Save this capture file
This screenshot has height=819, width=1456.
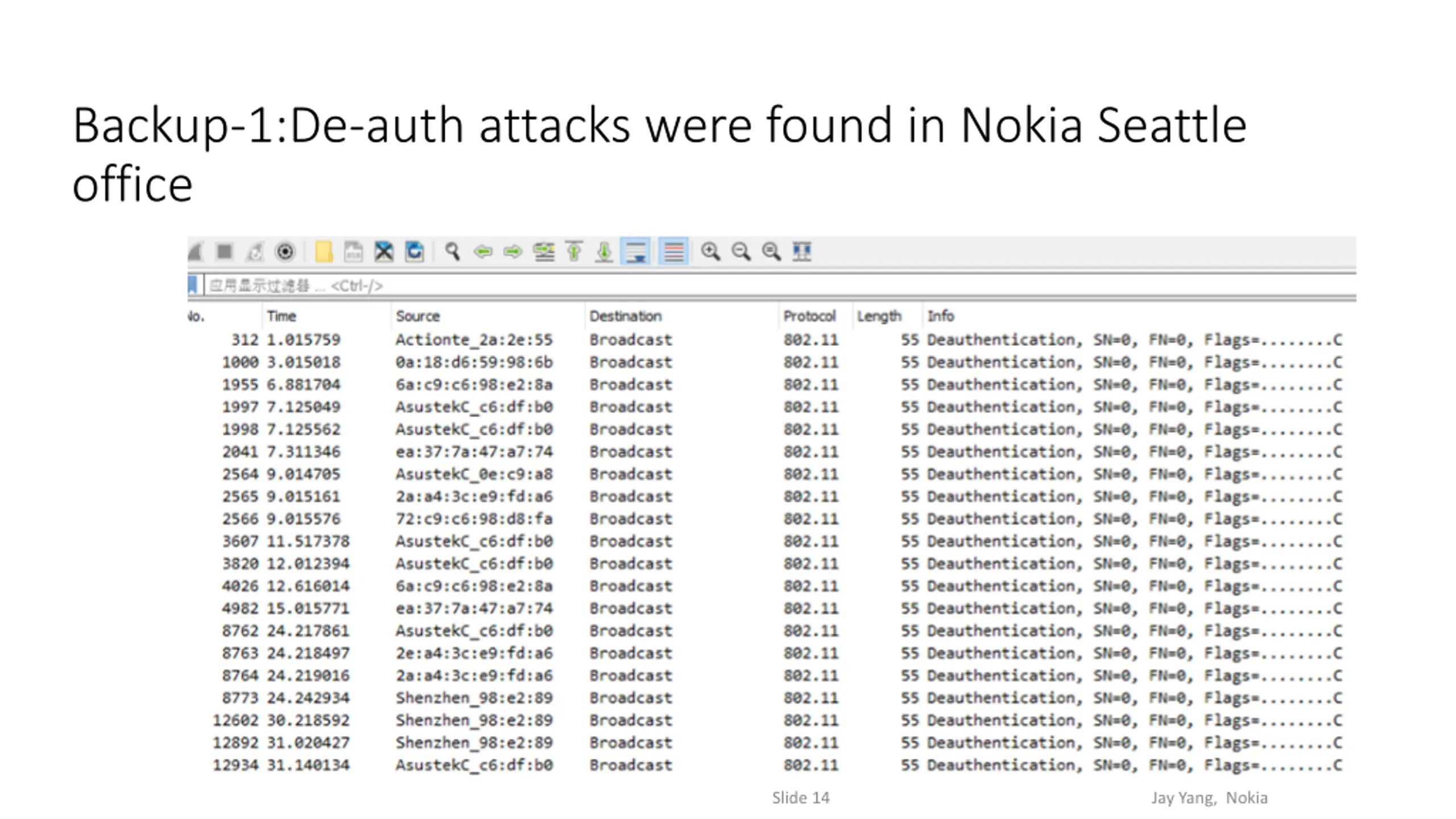(354, 251)
